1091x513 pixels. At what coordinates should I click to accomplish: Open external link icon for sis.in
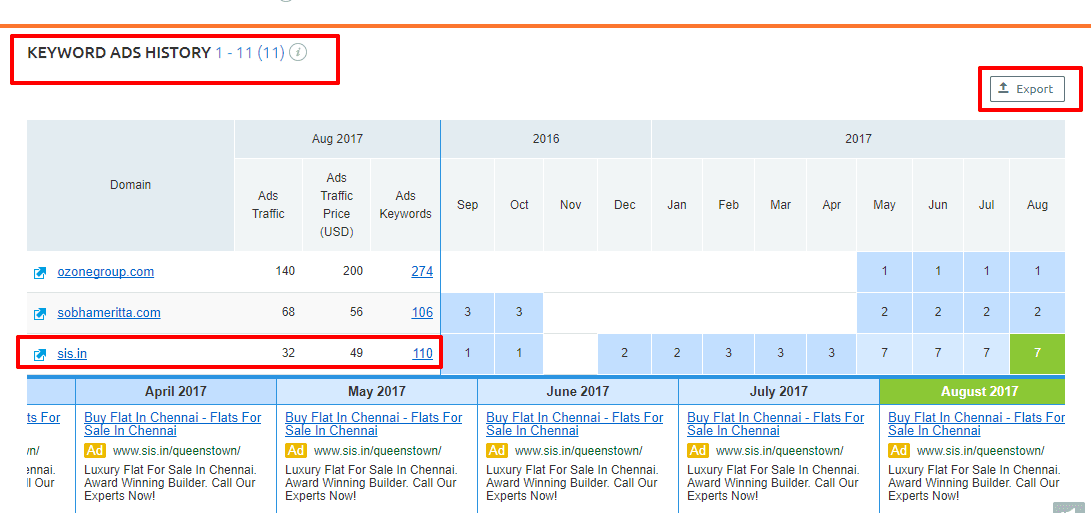[x=40, y=355]
